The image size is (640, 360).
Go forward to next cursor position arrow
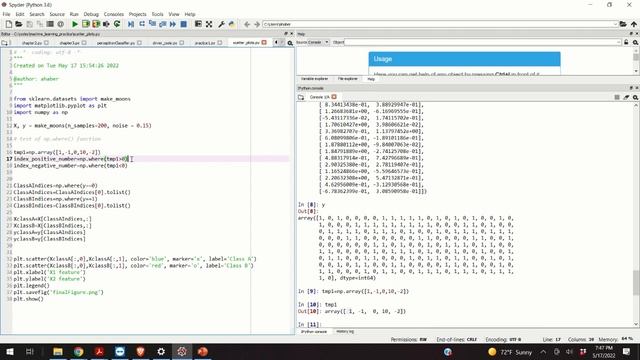(257, 24)
